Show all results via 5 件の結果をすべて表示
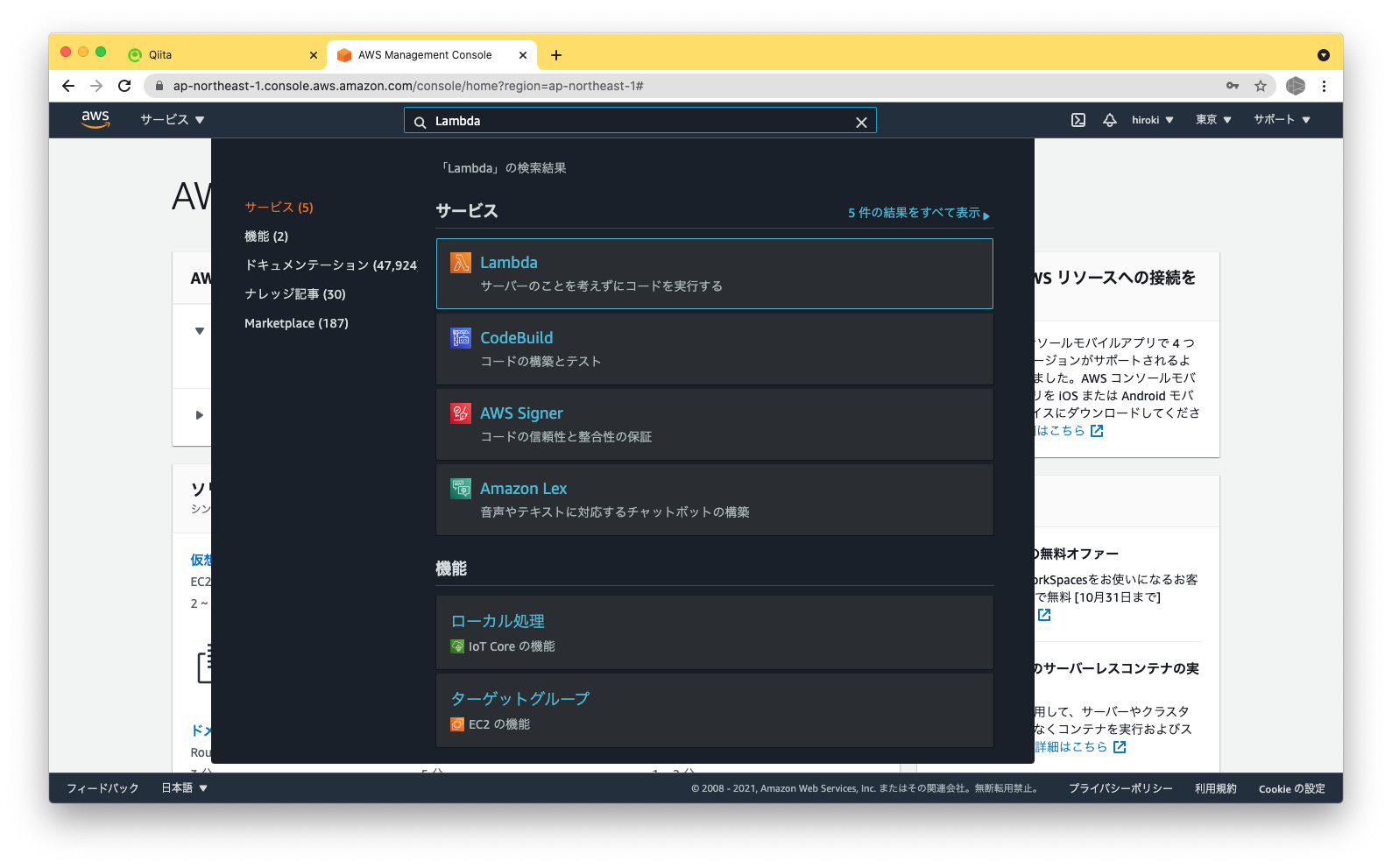This screenshot has height=868, width=1392. [x=919, y=213]
